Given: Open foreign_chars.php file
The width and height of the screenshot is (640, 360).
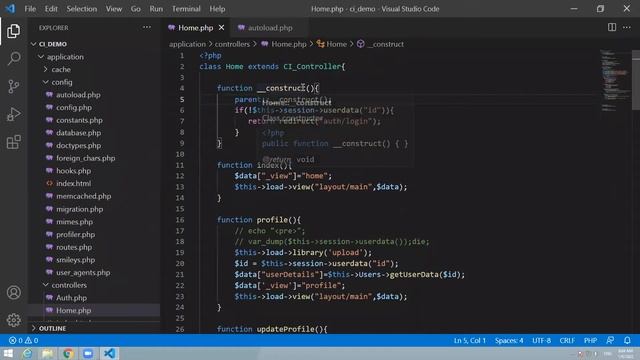Looking at the screenshot, I should (x=85, y=158).
